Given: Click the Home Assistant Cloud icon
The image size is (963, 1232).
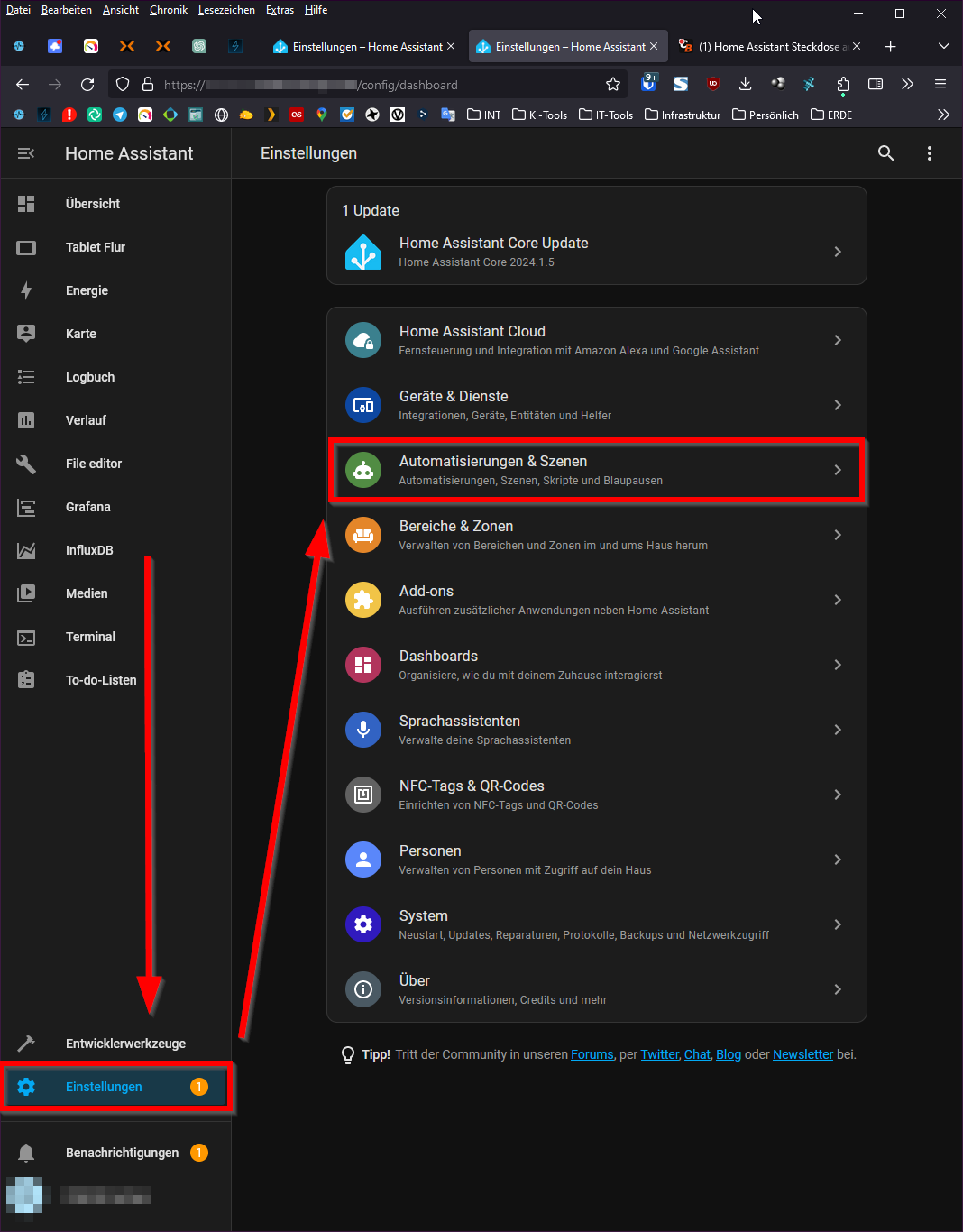Looking at the screenshot, I should [x=363, y=340].
